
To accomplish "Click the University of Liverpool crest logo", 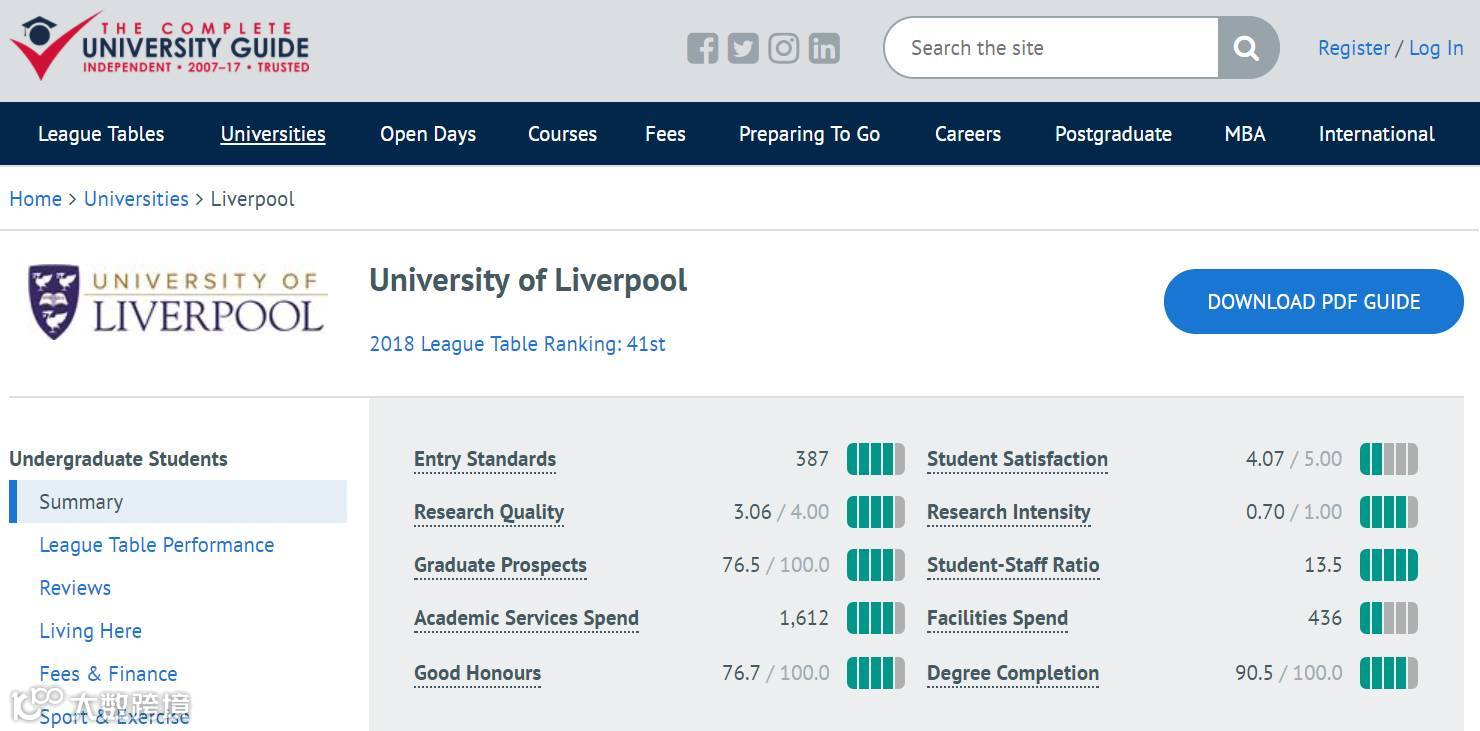I will pos(177,302).
